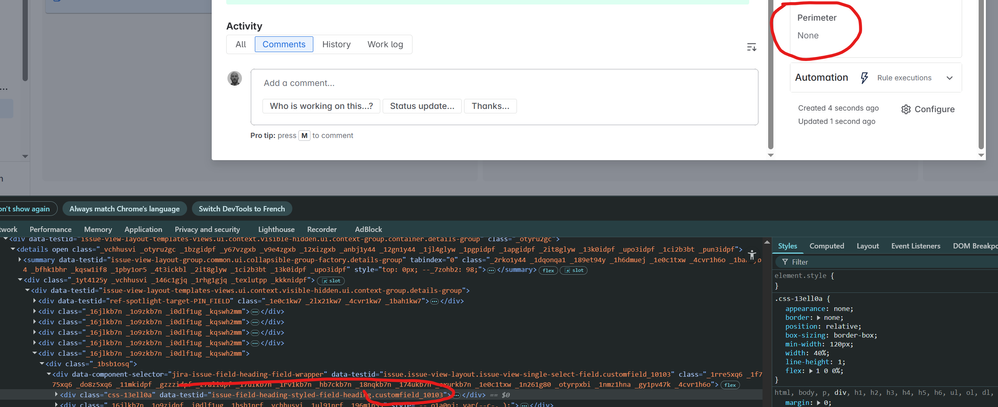Viewport: 998px width, 407px height.
Task: Open the Rule executions link
Action: (904, 78)
